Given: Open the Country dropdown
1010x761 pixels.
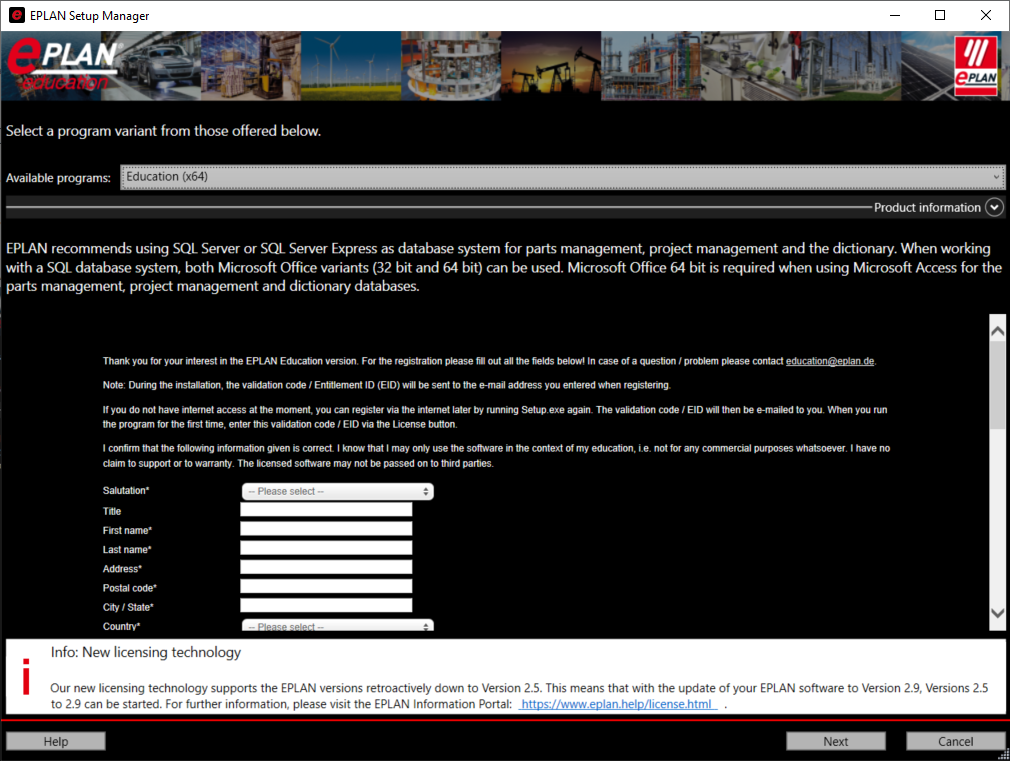Looking at the screenshot, I should pos(338,626).
